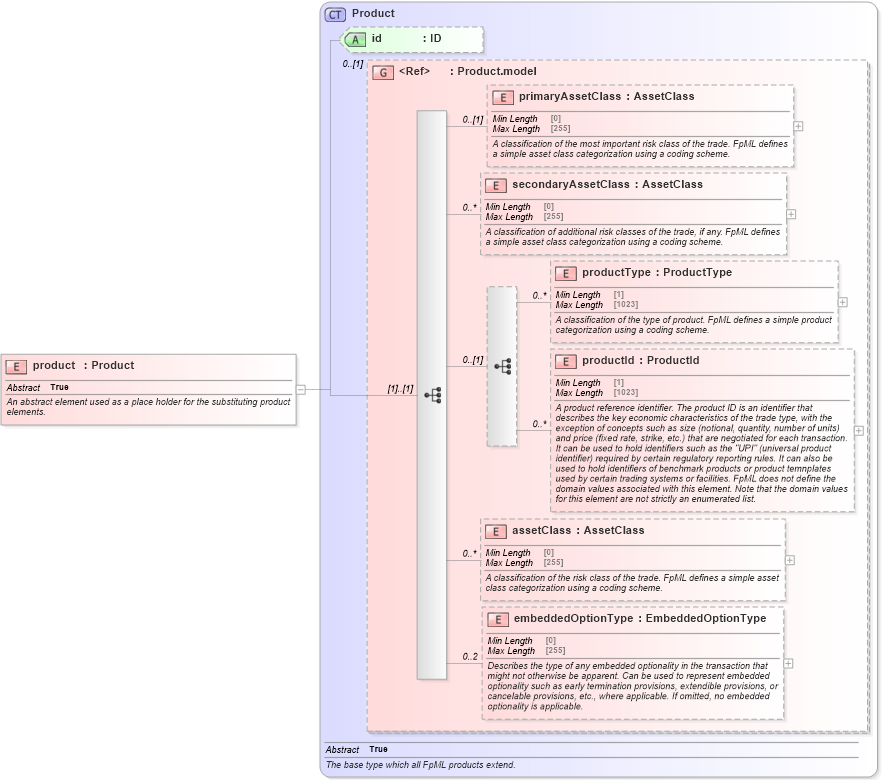Expand the plus box beside embeddedOptionType

click(788, 662)
